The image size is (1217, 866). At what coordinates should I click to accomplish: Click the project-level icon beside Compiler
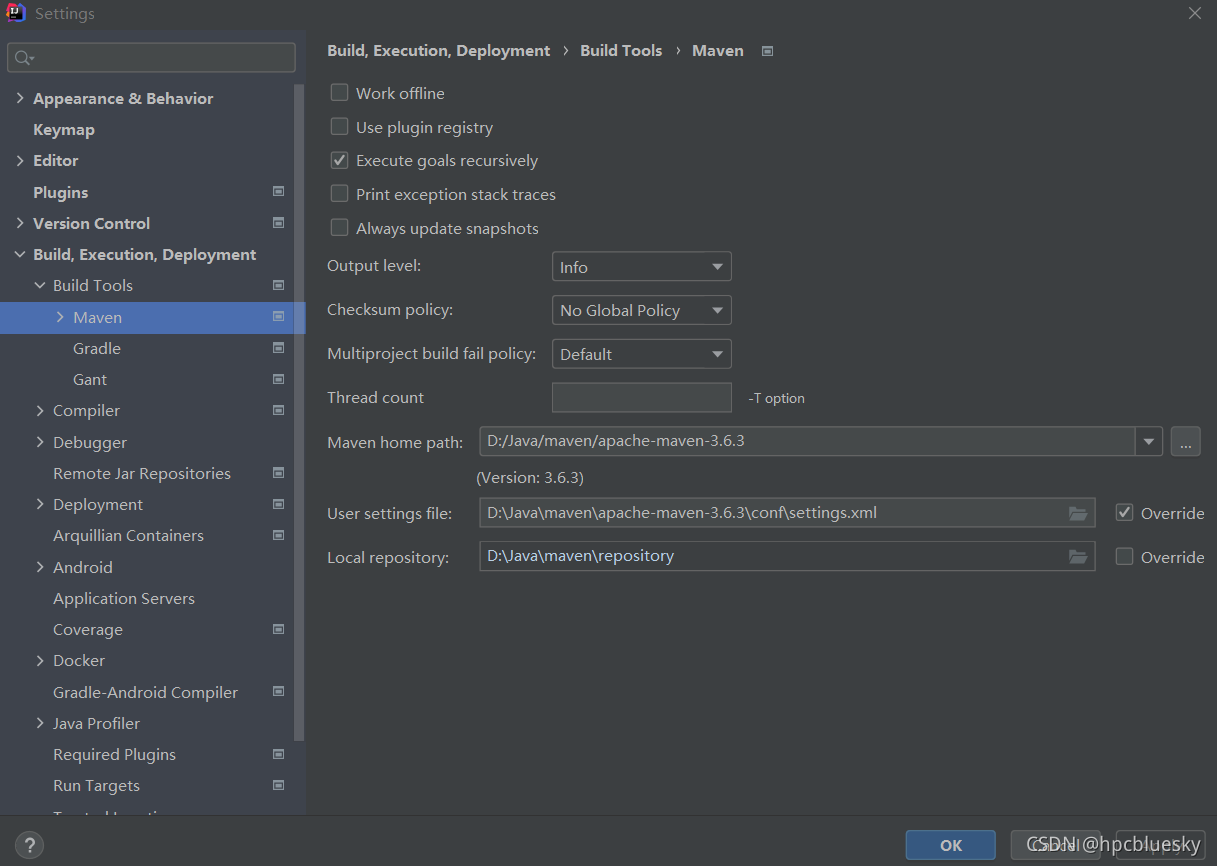278,410
